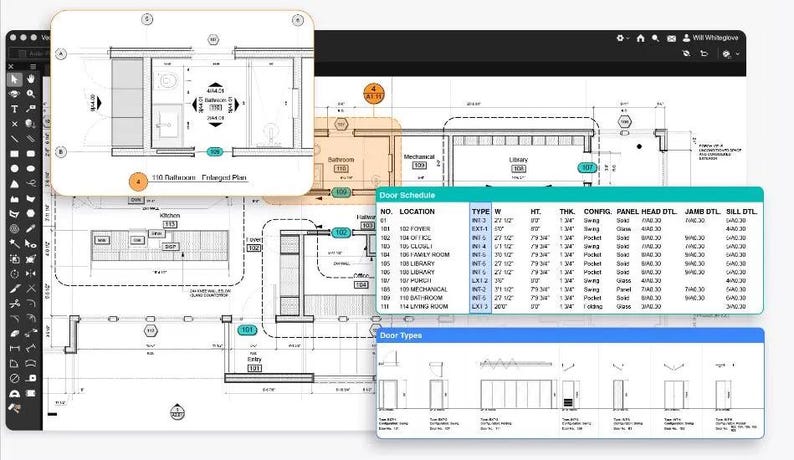Select the Freehand curve tool

point(31,183)
